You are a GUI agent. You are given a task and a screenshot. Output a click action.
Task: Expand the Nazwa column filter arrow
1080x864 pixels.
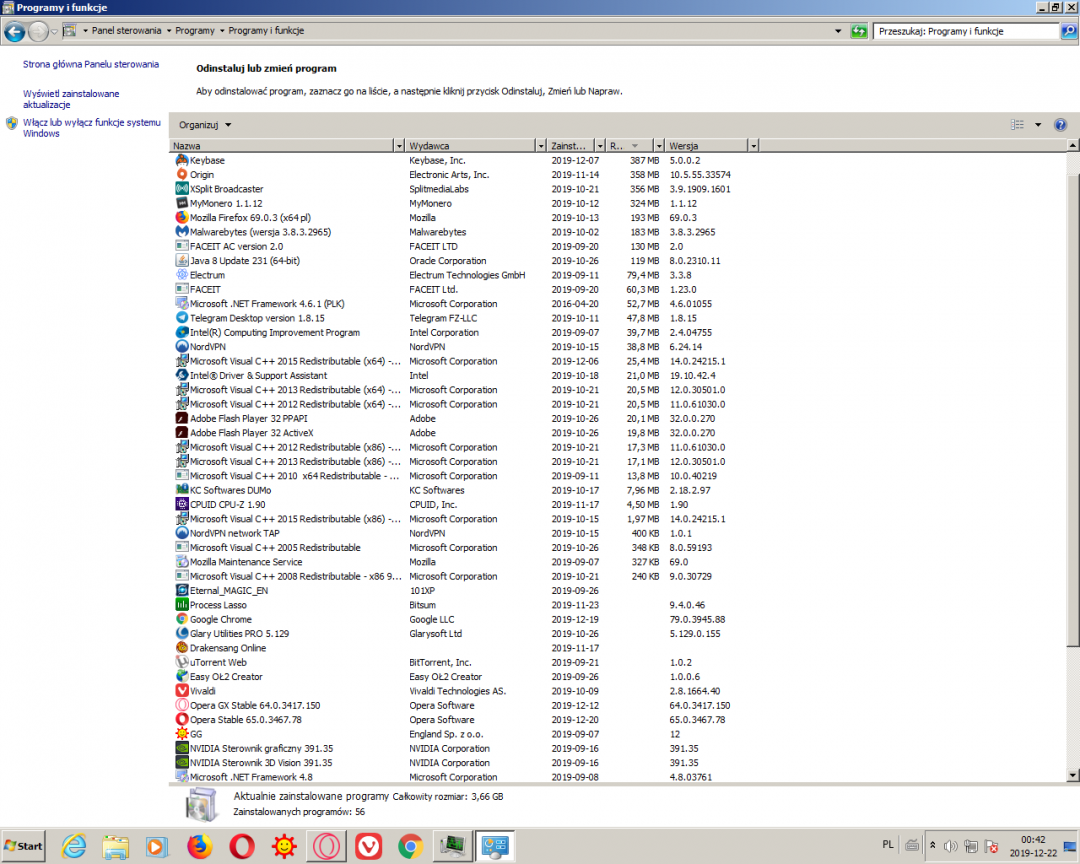point(400,146)
